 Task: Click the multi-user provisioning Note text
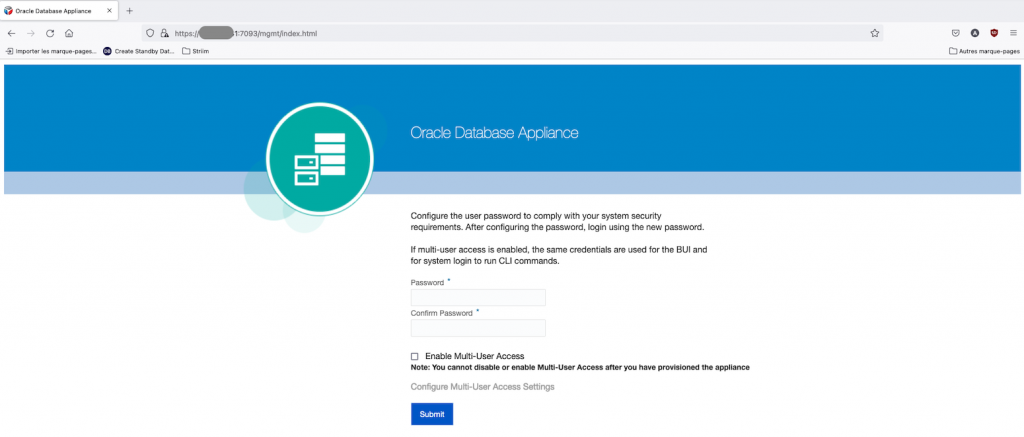(580, 368)
